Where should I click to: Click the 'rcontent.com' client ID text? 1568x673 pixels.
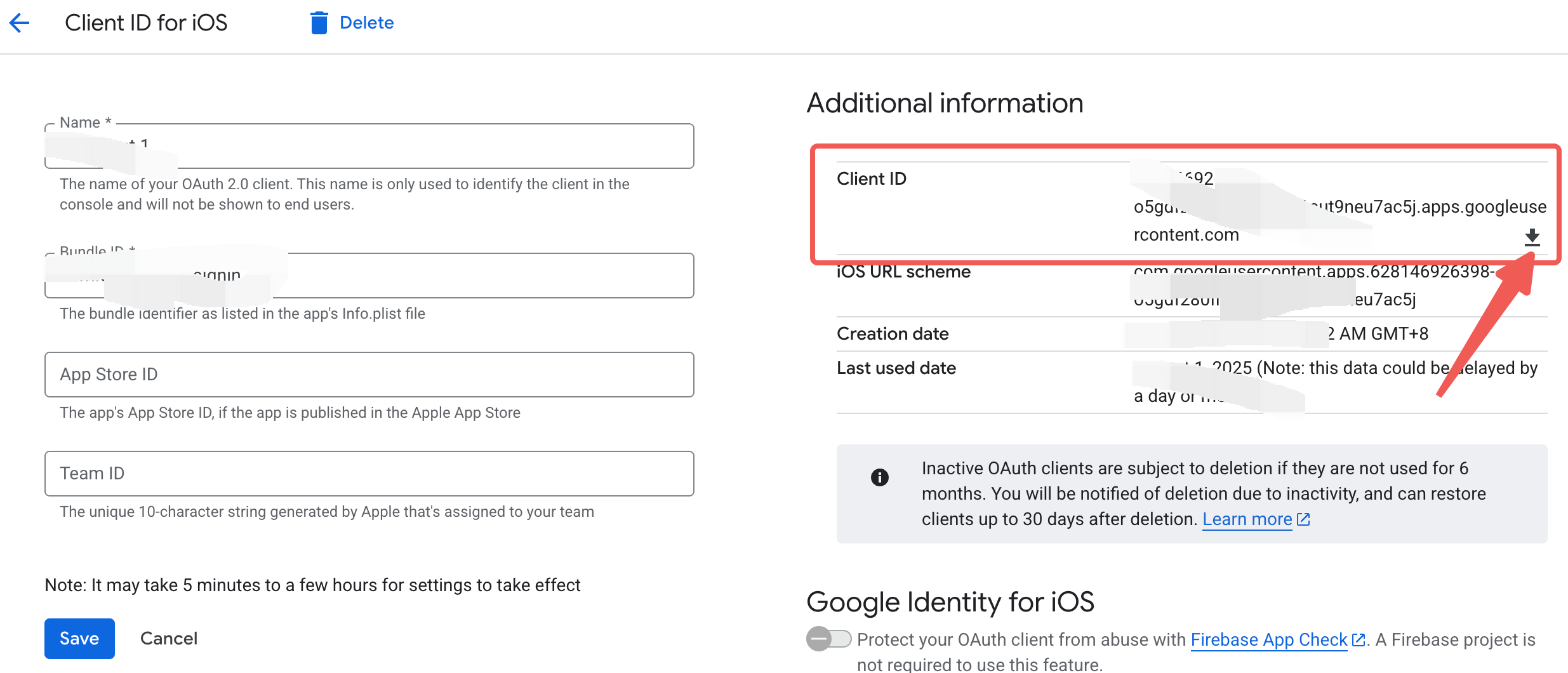pos(1186,235)
